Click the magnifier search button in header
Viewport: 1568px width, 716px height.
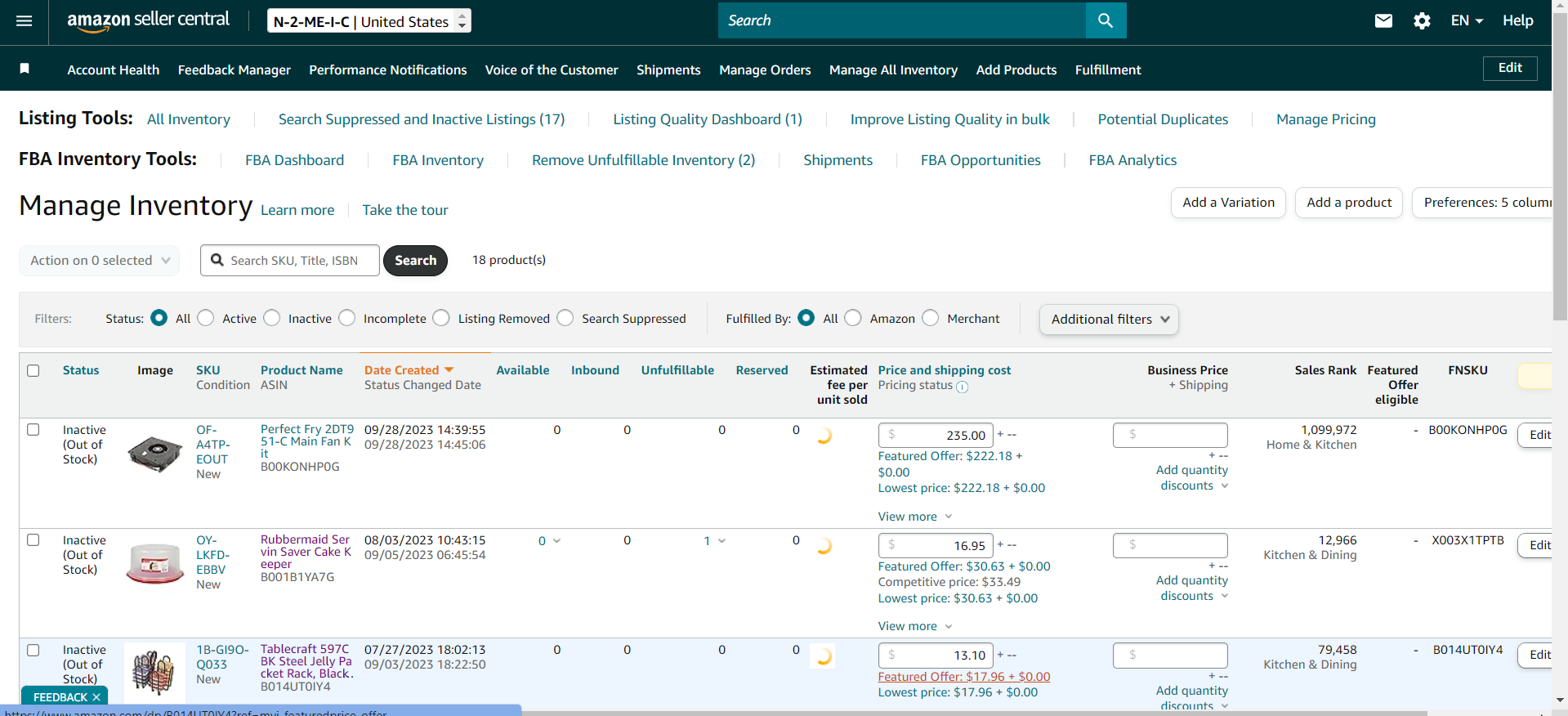click(x=1106, y=20)
